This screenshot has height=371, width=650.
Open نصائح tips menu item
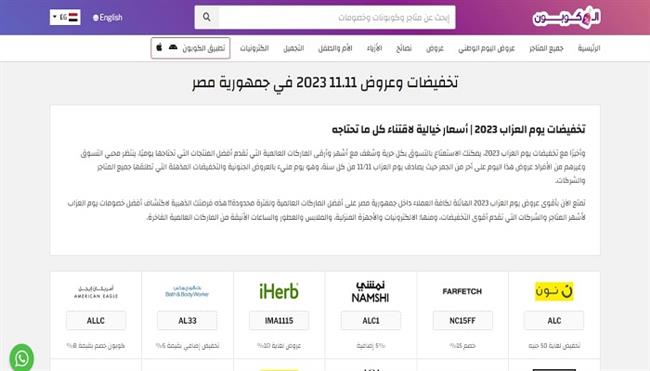click(x=403, y=48)
